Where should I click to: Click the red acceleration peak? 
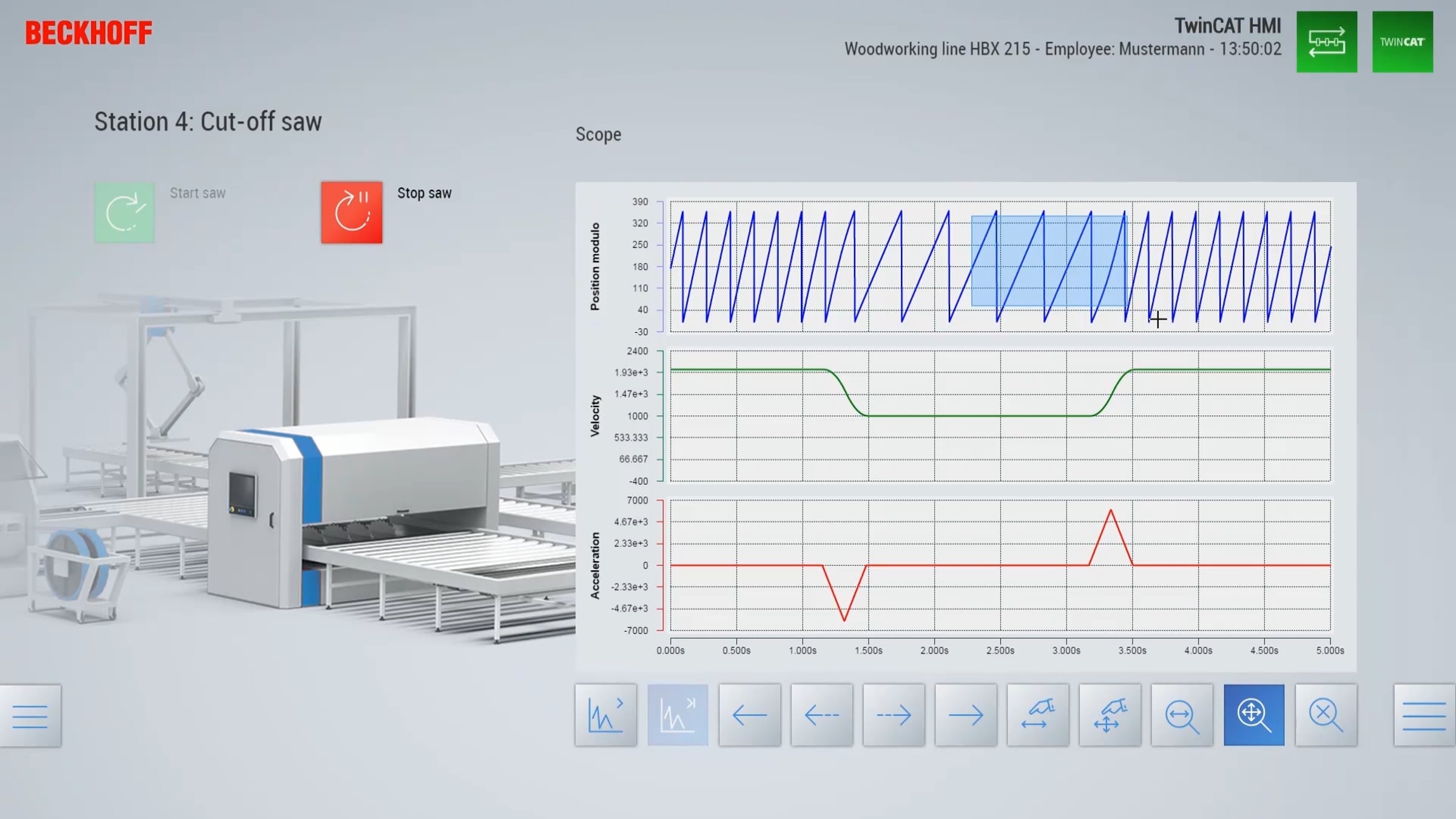(x=1111, y=511)
